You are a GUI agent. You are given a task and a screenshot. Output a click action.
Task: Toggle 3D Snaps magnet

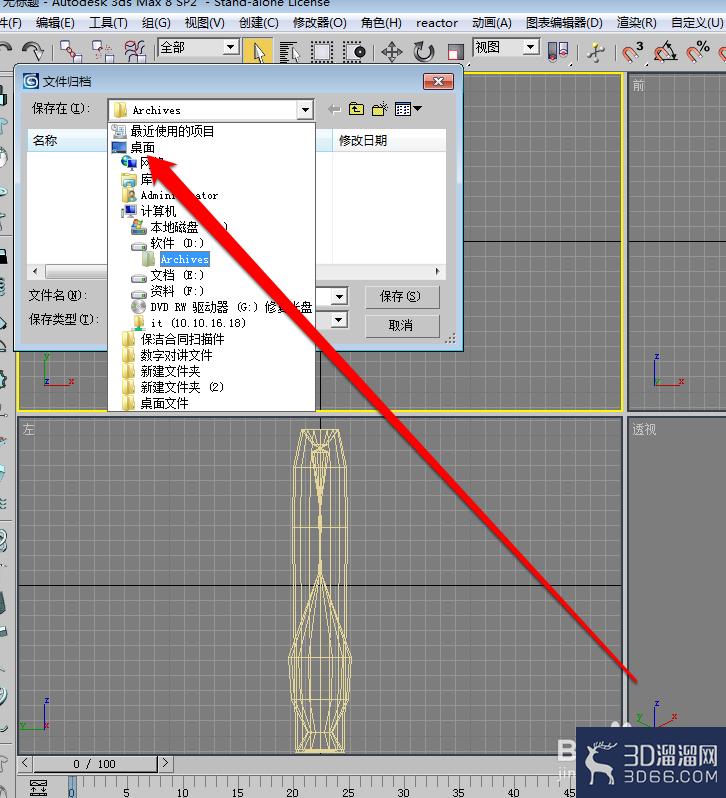point(632,52)
